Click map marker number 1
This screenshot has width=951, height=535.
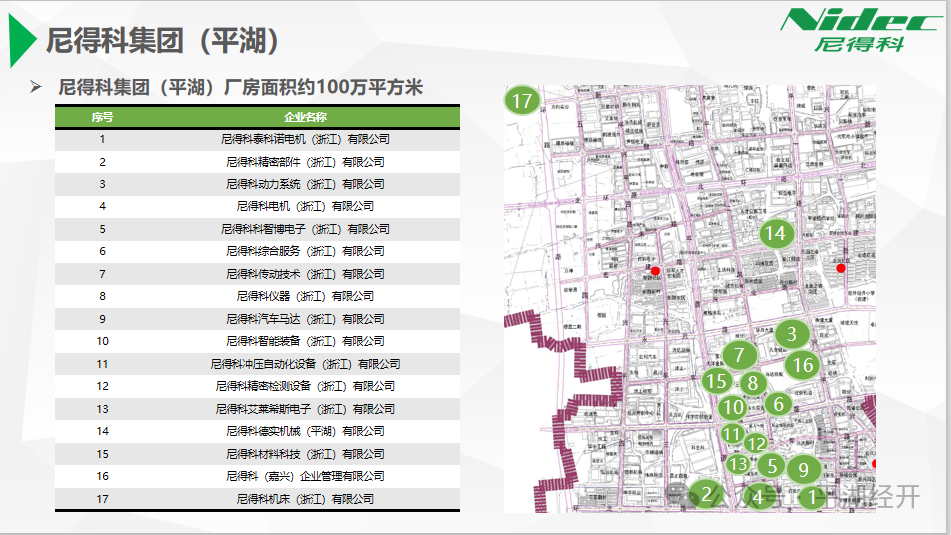click(811, 497)
